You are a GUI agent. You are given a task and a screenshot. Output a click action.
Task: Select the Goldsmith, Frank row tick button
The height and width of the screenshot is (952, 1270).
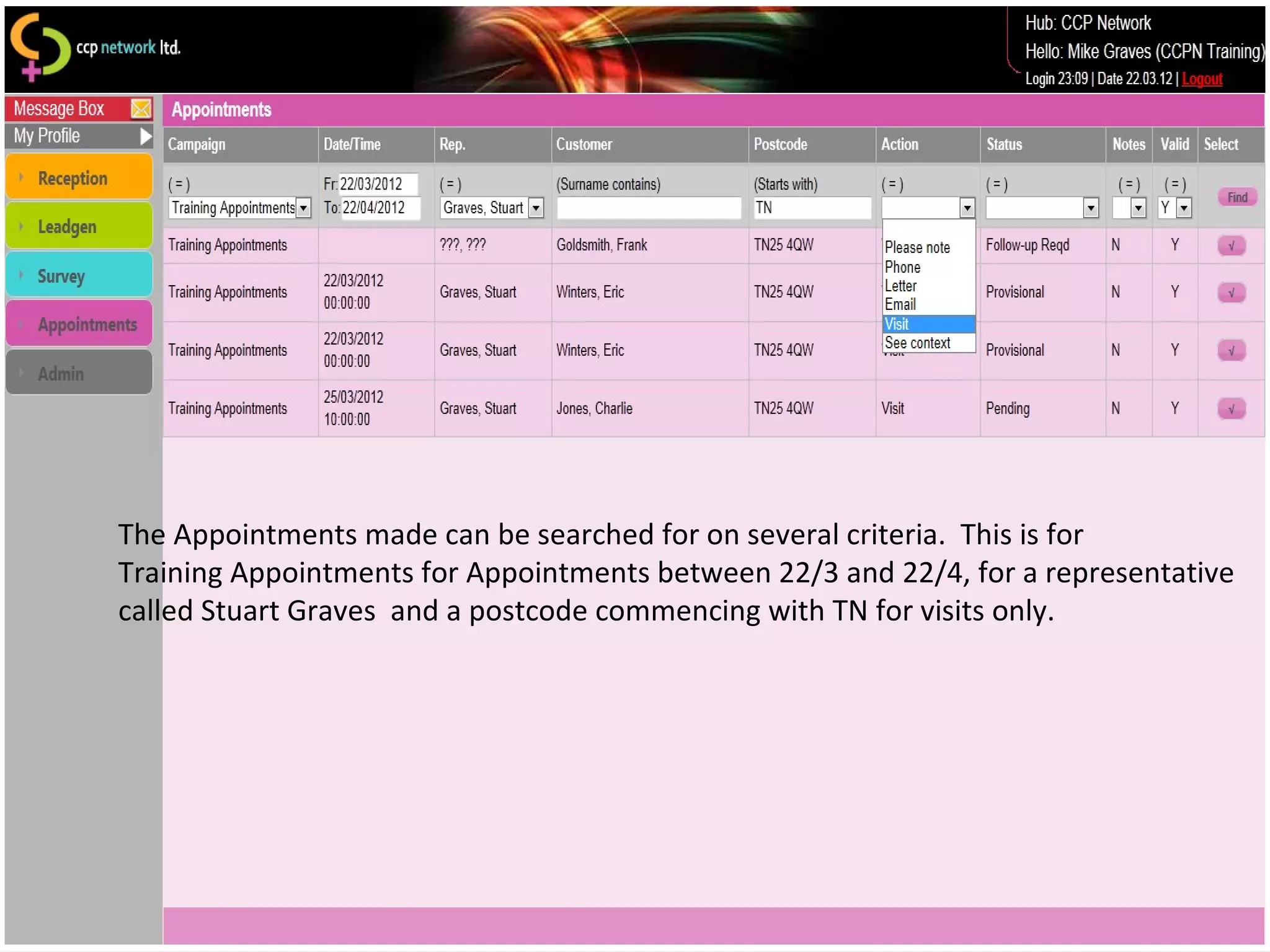(x=1231, y=245)
